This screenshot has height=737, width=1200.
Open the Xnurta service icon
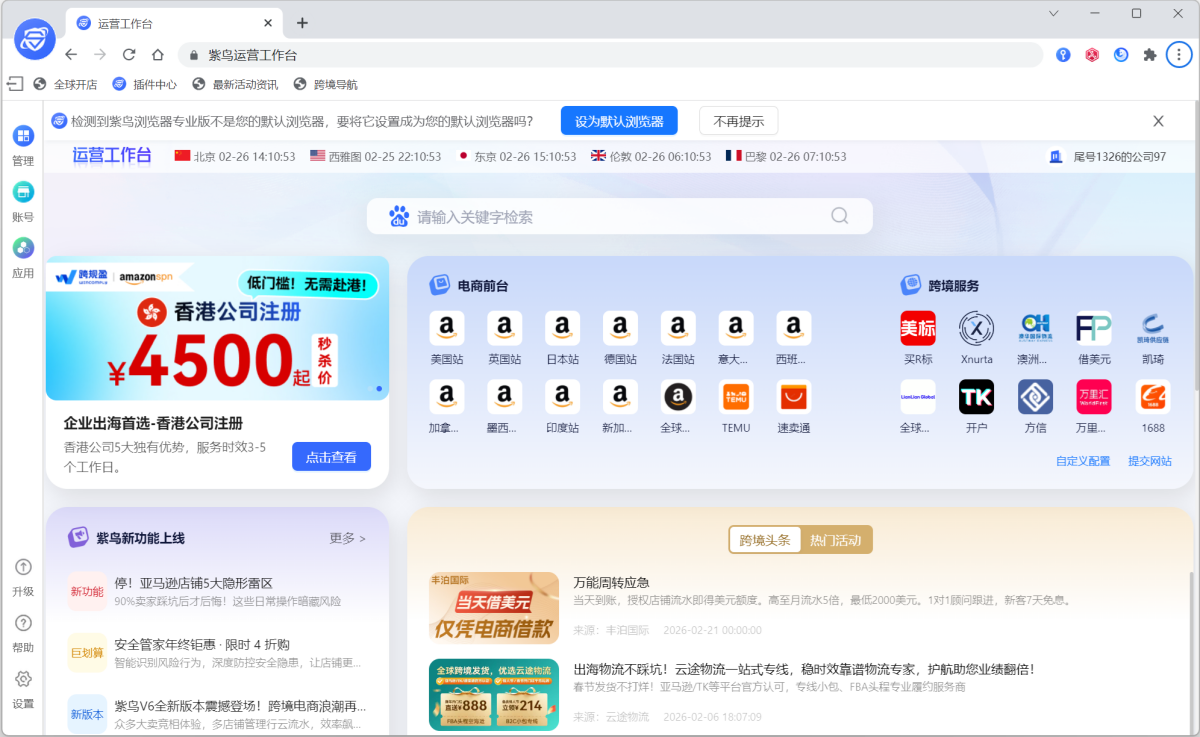pyautogui.click(x=976, y=327)
